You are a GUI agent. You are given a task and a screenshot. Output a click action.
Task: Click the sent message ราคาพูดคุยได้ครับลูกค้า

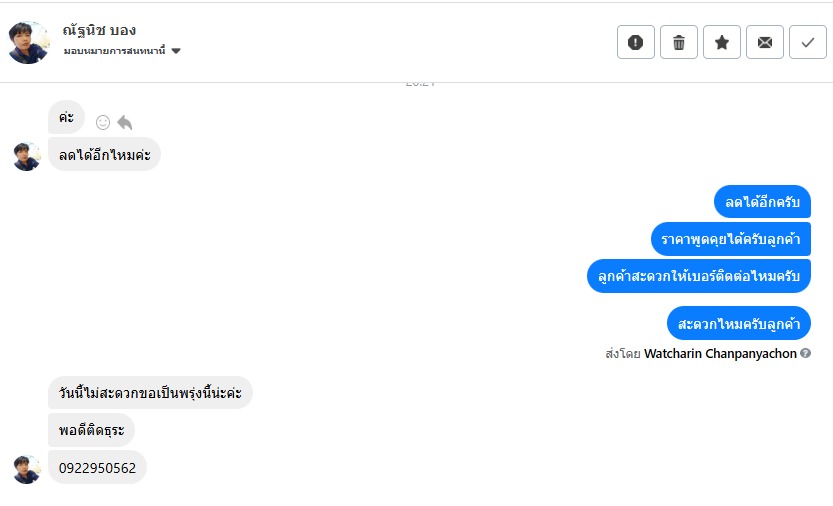tap(730, 239)
